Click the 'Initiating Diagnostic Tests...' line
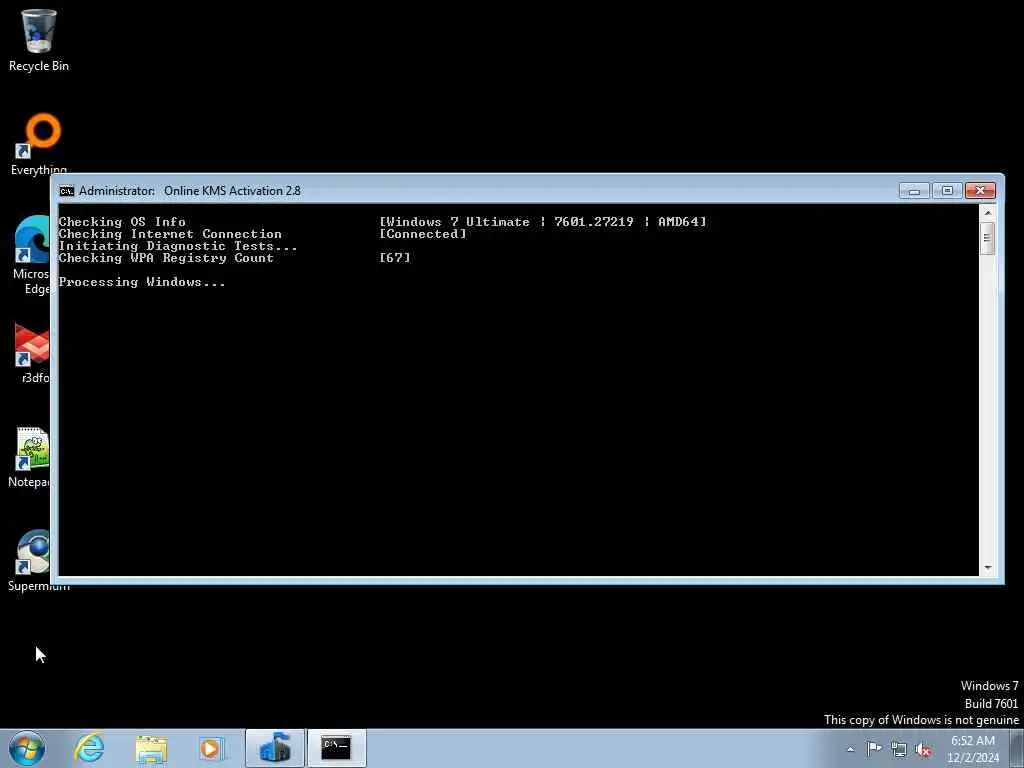 [178, 246]
